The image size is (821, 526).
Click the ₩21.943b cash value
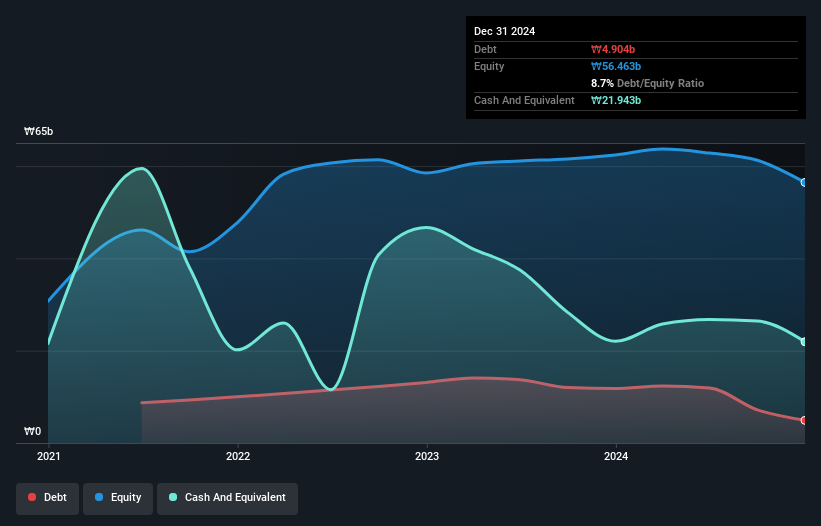[x=616, y=100]
